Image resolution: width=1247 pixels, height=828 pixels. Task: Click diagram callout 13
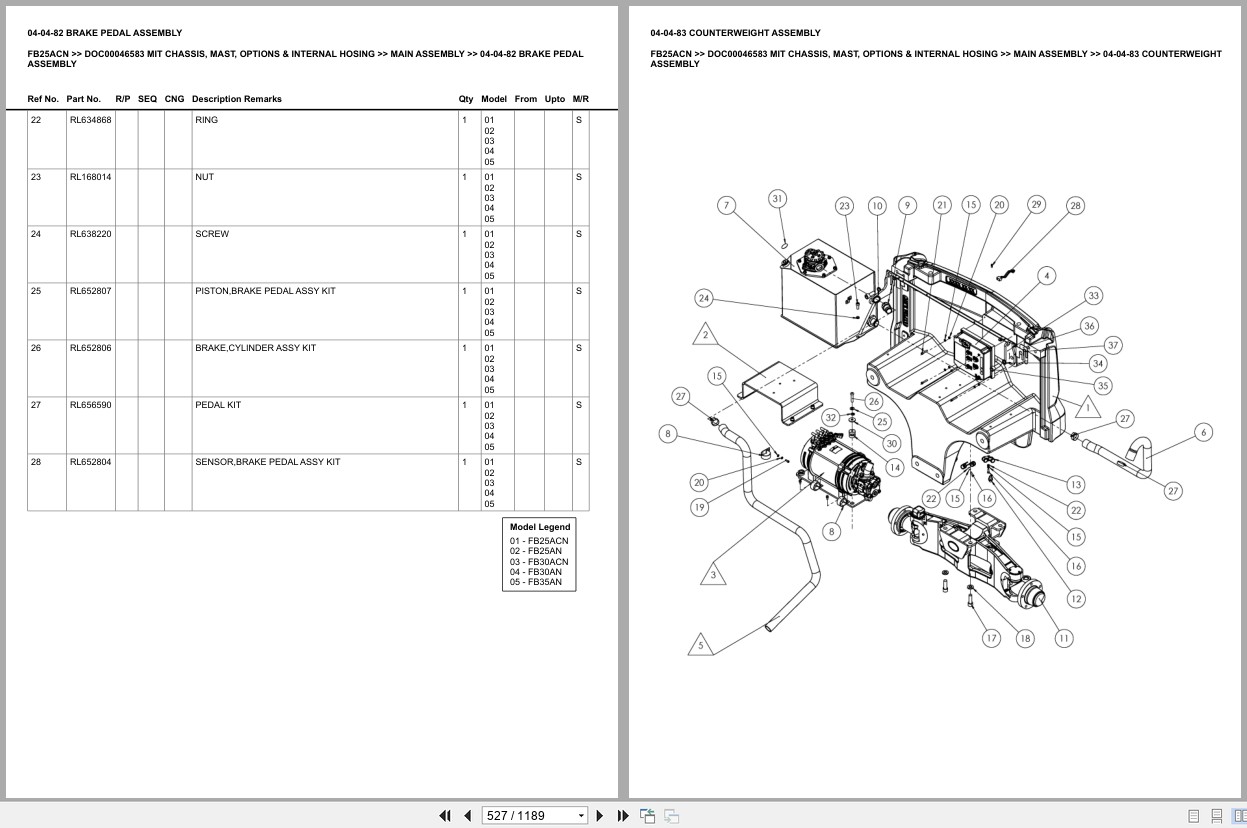(x=1076, y=484)
